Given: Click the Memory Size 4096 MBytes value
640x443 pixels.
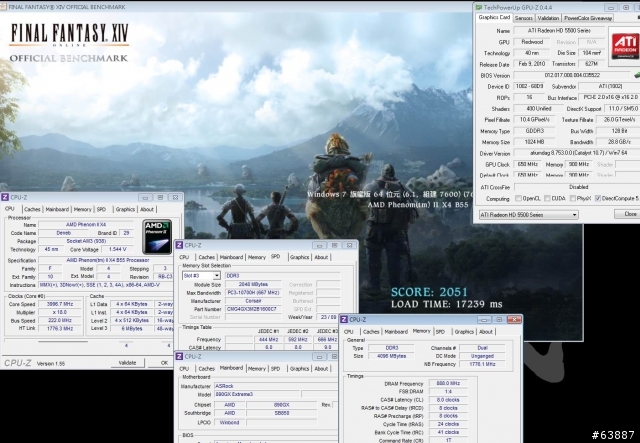Looking at the screenshot, I should pyautogui.click(x=391, y=356).
